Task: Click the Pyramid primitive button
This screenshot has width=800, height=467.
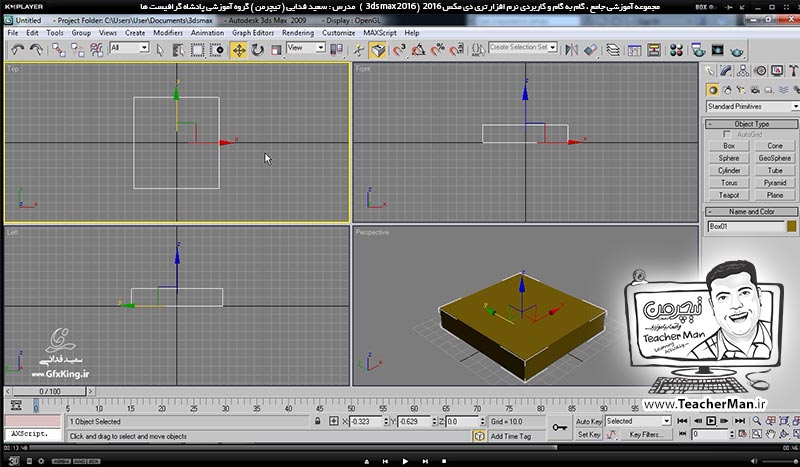Action: click(x=774, y=183)
